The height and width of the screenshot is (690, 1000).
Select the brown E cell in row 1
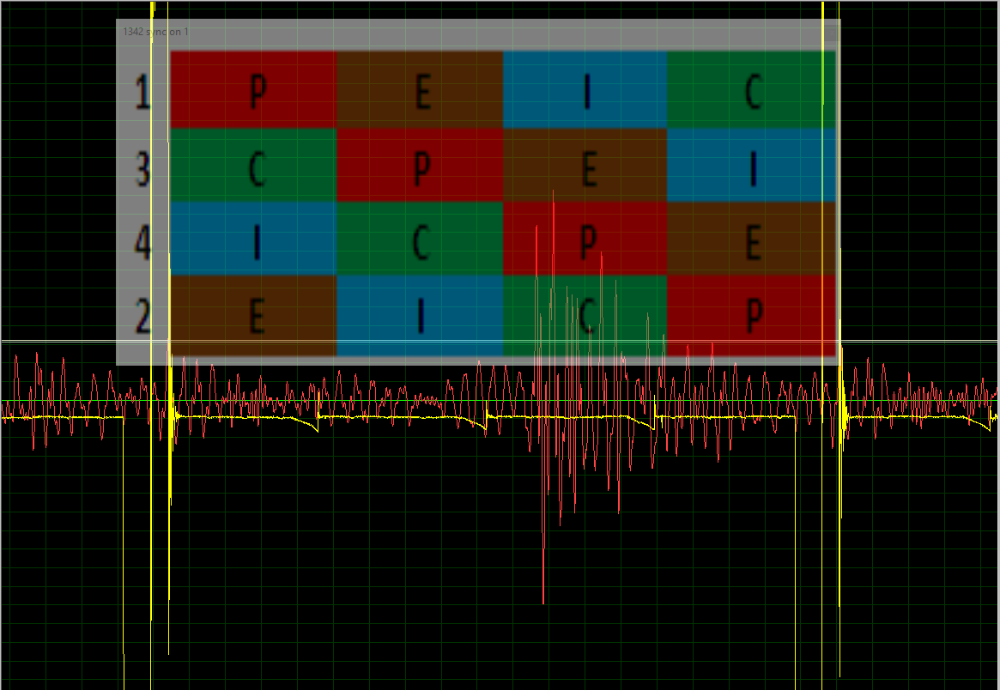pos(420,91)
